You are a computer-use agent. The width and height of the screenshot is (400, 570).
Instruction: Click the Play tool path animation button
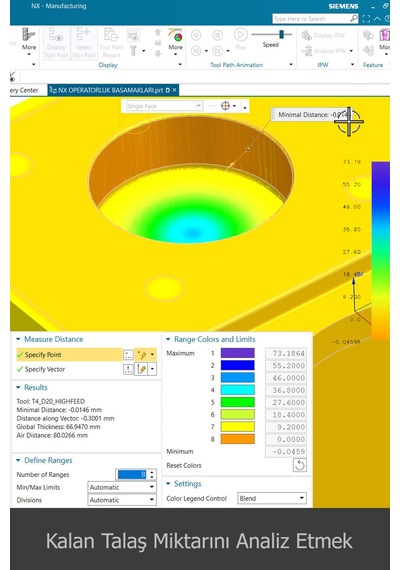[x=240, y=35]
